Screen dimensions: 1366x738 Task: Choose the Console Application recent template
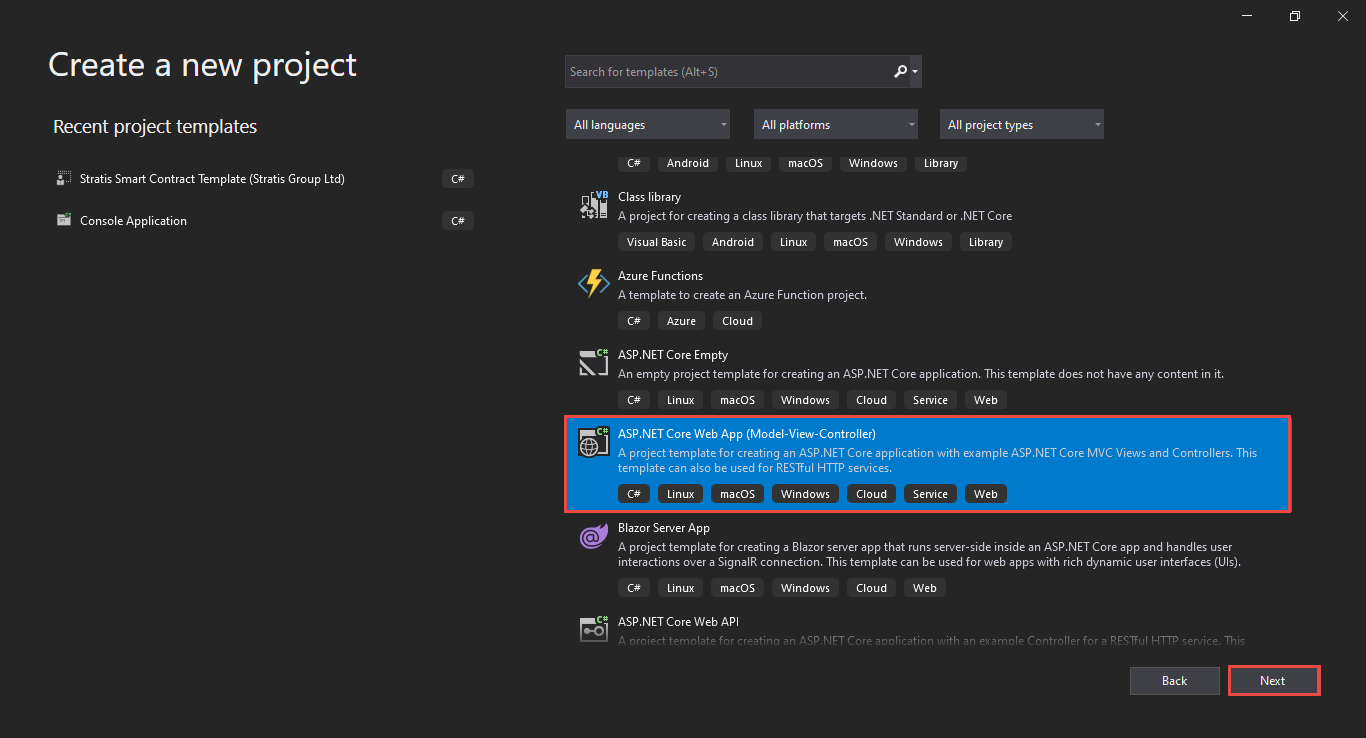(134, 221)
